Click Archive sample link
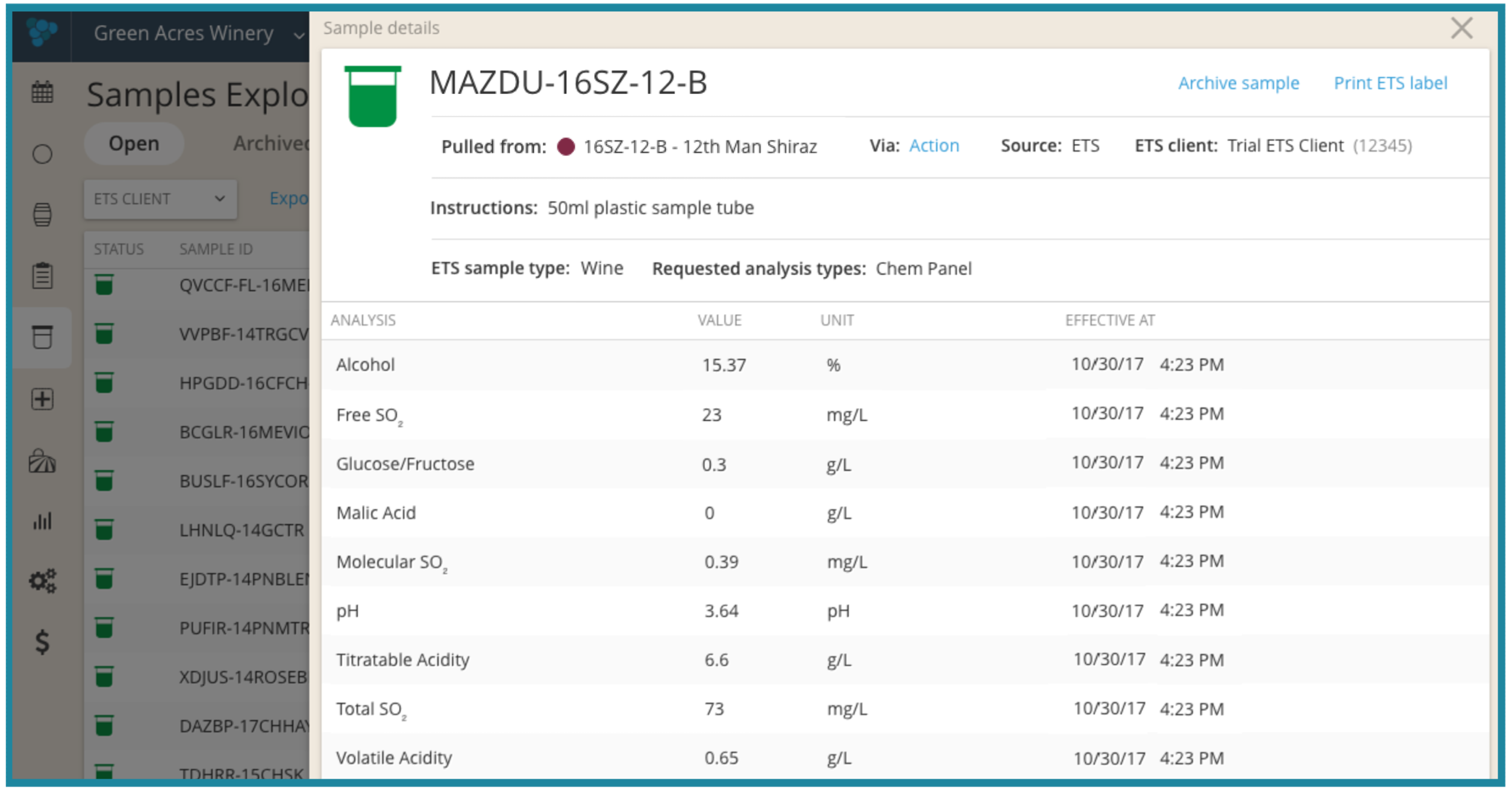The width and height of the screenshot is (1512, 792). point(1238,83)
